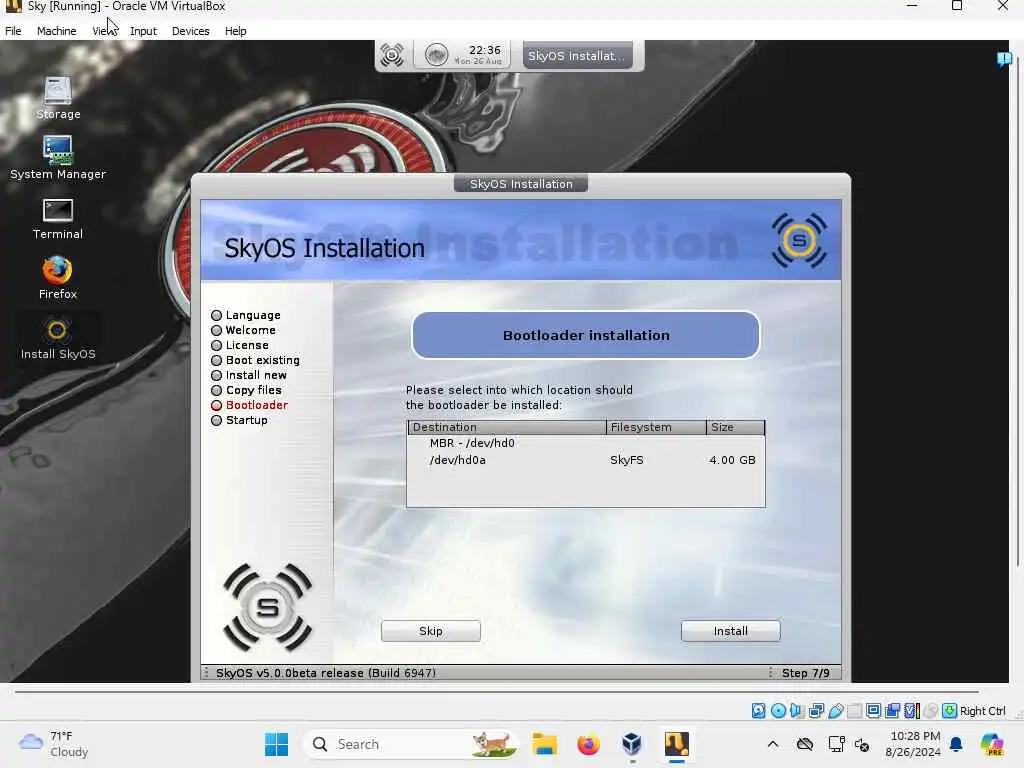This screenshot has height=768, width=1024.
Task: Open the View menu
Action: 103,31
